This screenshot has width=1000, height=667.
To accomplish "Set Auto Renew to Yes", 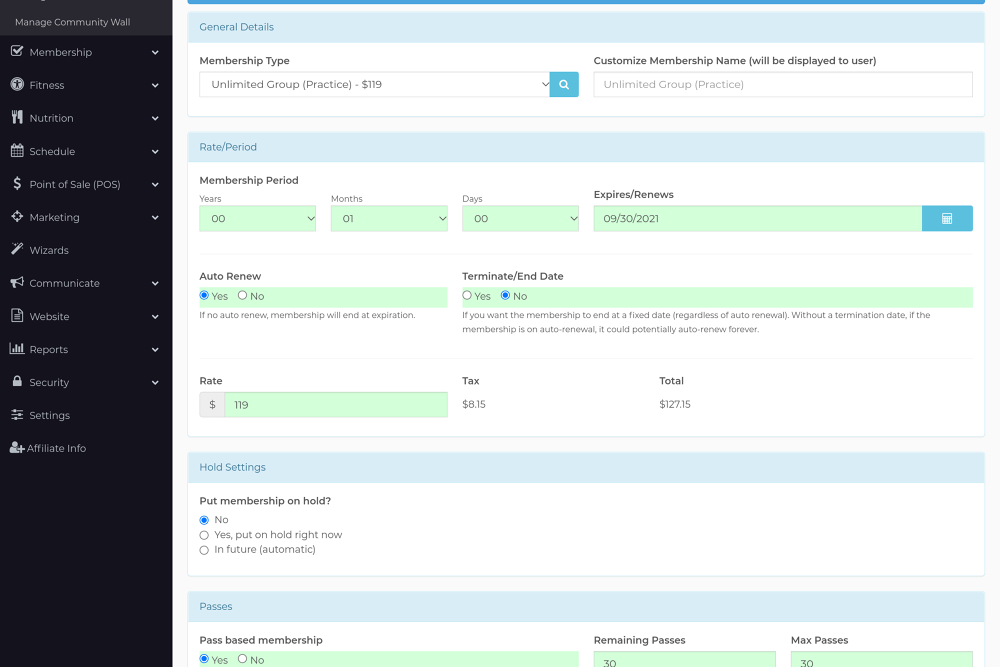I will click(x=204, y=295).
